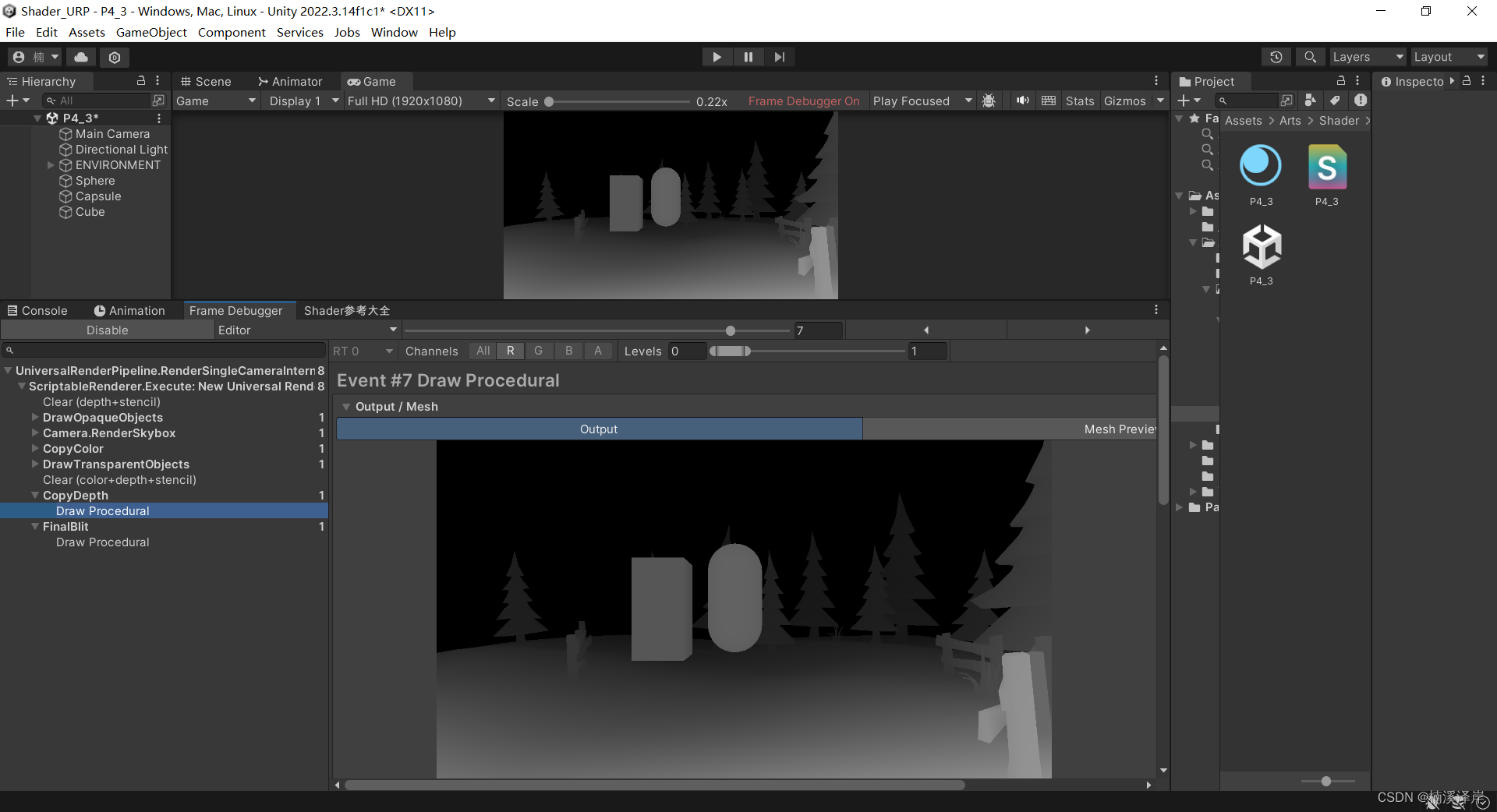Switch to the Animation tab
This screenshot has width=1497, height=812.
(x=129, y=310)
